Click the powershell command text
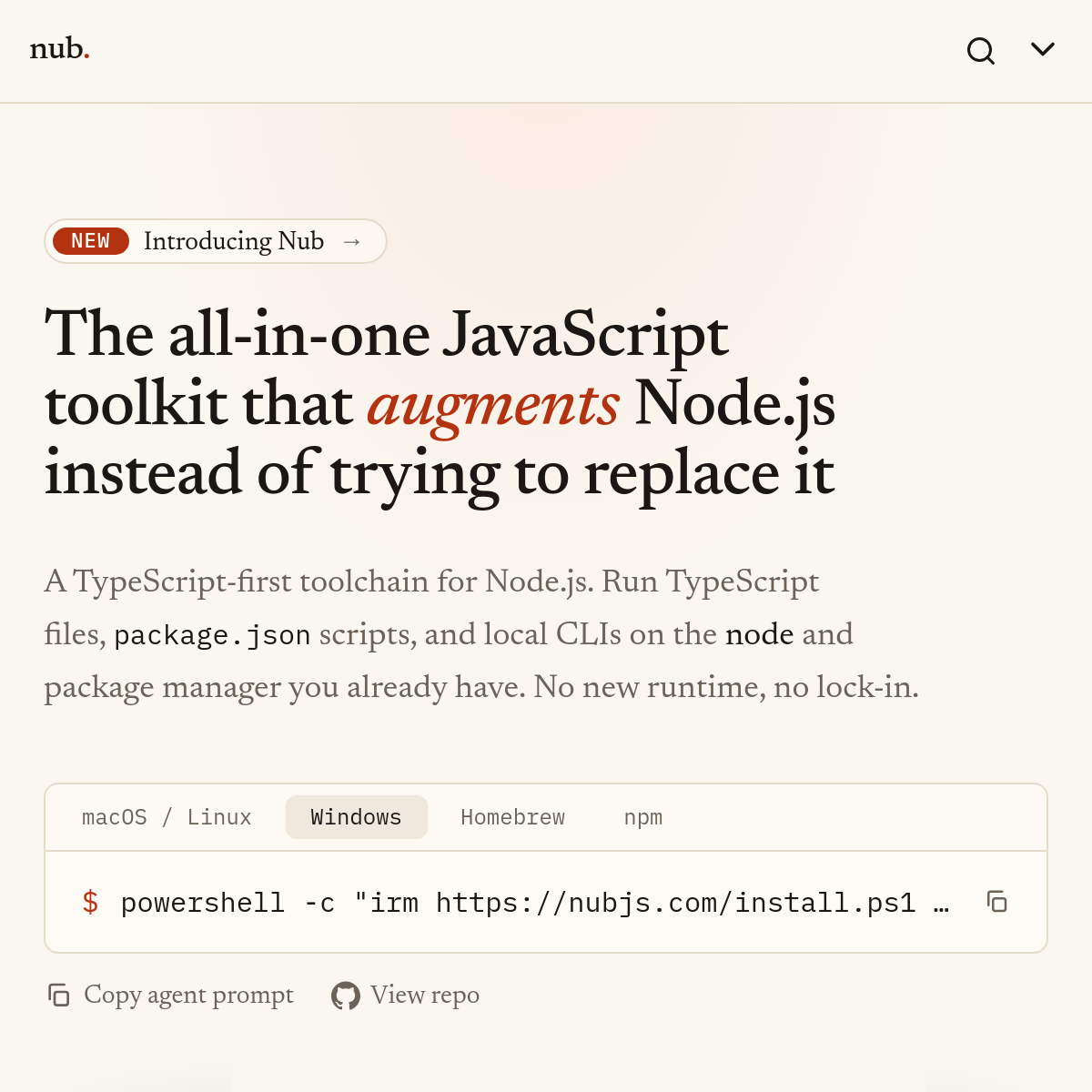 click(535, 903)
